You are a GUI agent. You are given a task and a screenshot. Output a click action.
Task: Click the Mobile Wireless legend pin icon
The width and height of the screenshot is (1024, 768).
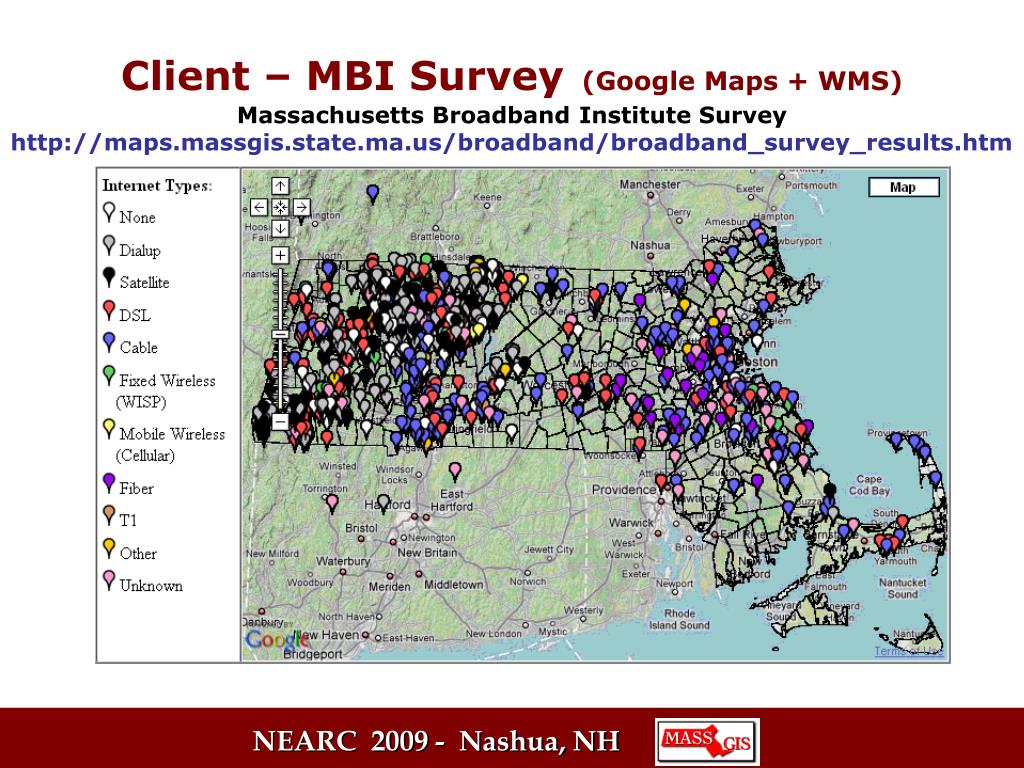[x=109, y=429]
